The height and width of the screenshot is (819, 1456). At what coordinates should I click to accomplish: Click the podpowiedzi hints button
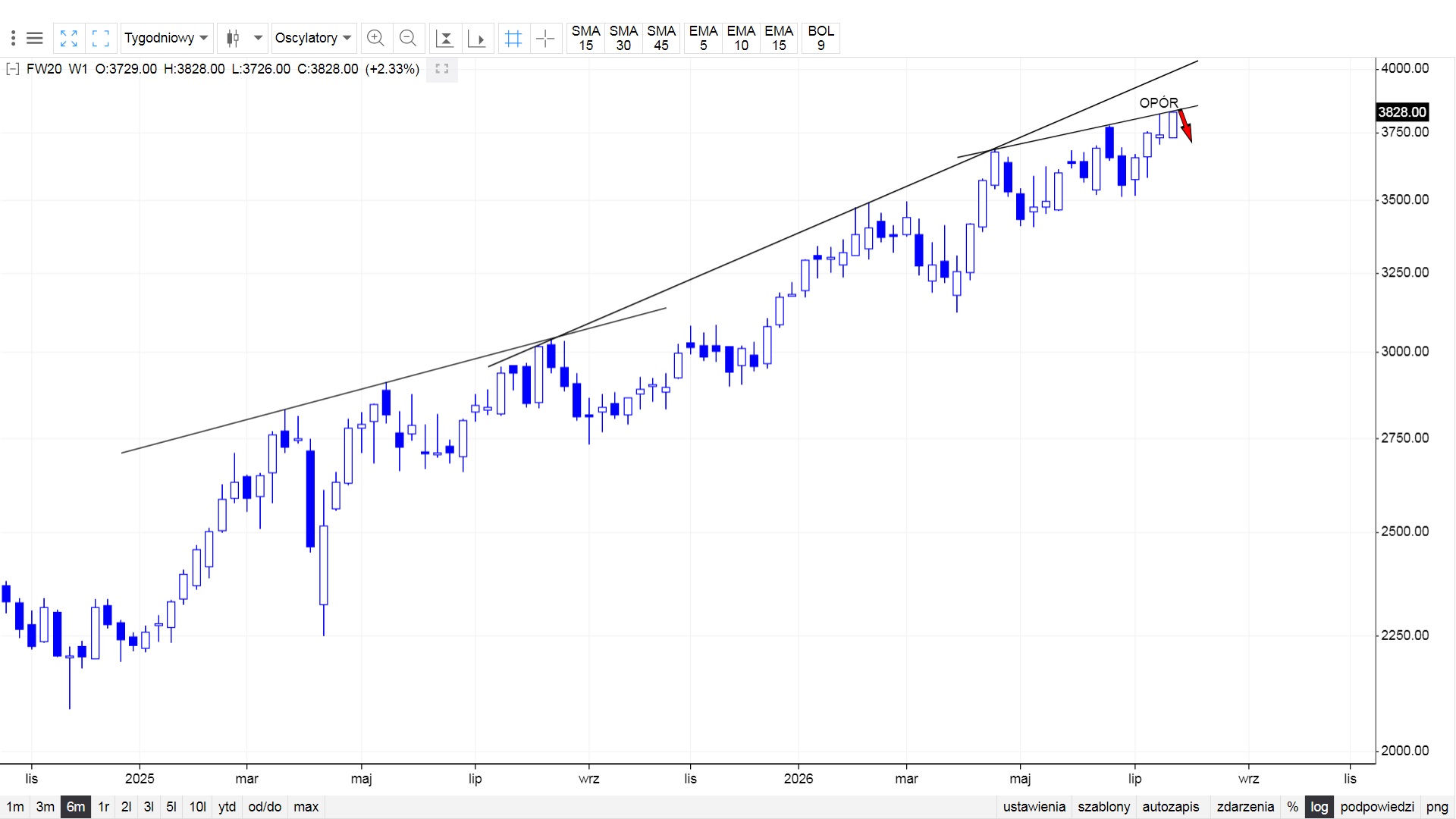tap(1377, 807)
